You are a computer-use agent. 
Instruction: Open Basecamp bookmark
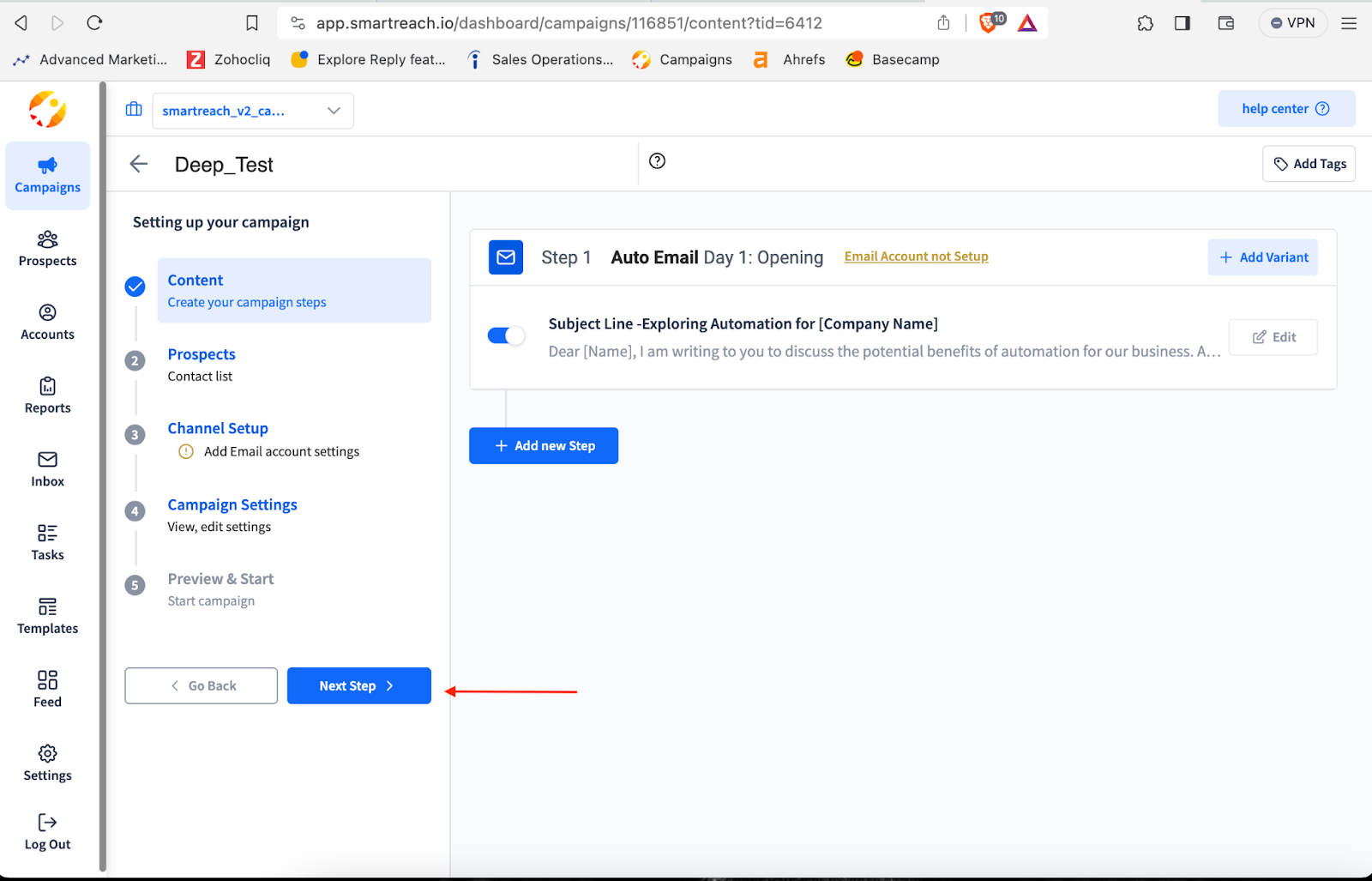[893, 59]
